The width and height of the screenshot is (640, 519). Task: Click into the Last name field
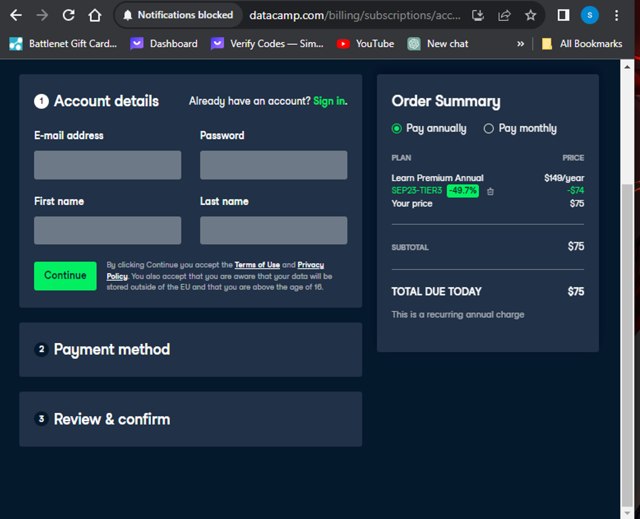tap(273, 231)
